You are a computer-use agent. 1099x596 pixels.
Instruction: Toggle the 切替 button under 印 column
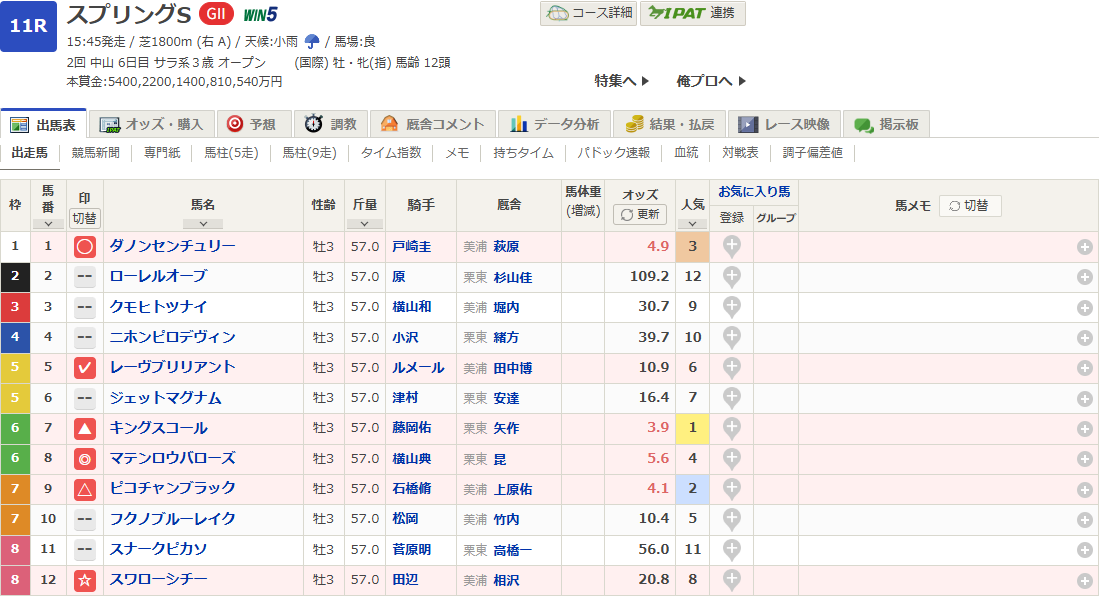(85, 218)
